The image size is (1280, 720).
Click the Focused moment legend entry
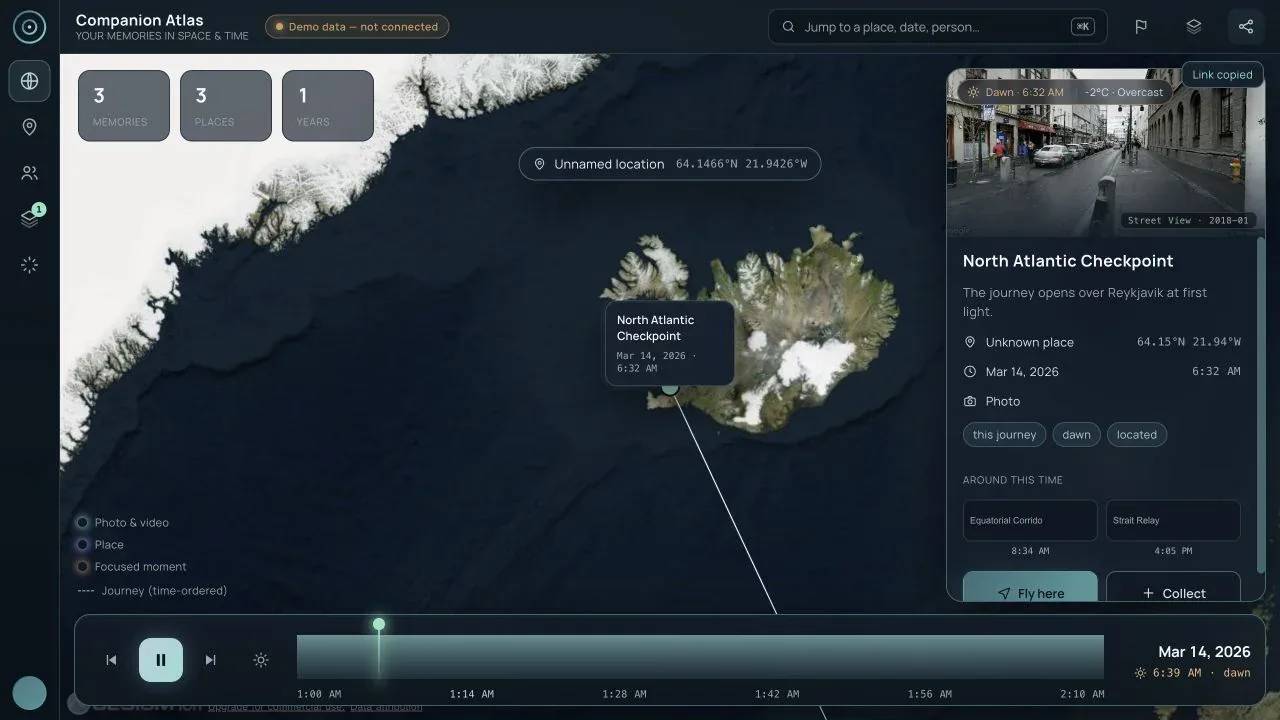pos(132,567)
